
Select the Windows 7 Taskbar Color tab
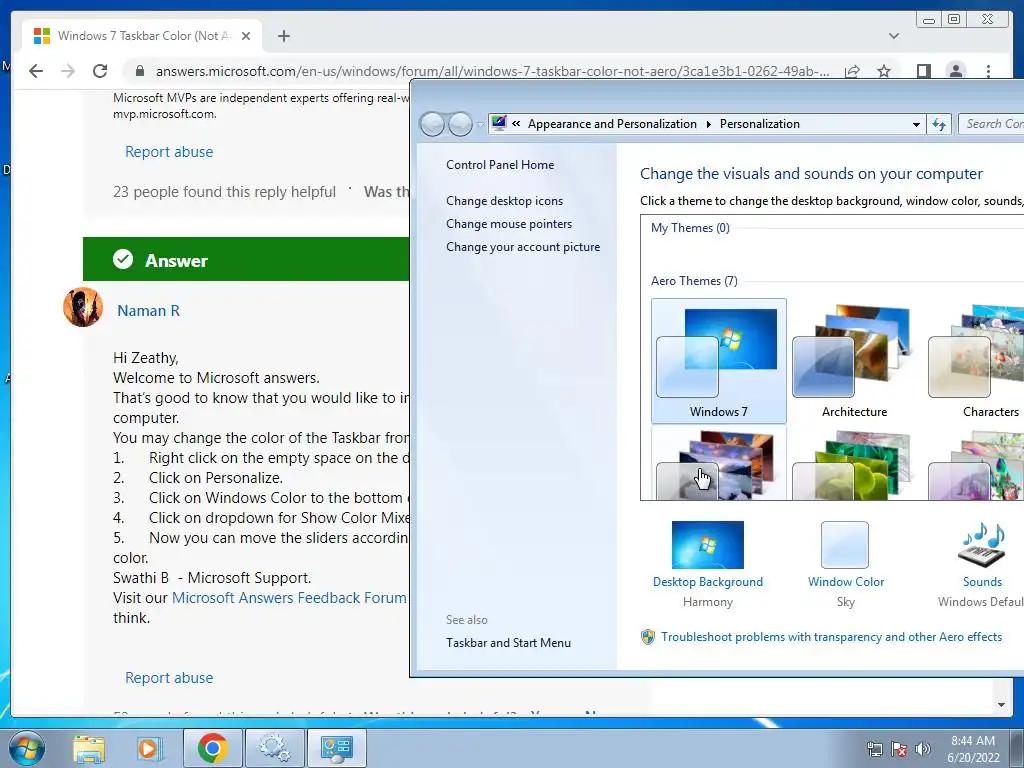142,36
